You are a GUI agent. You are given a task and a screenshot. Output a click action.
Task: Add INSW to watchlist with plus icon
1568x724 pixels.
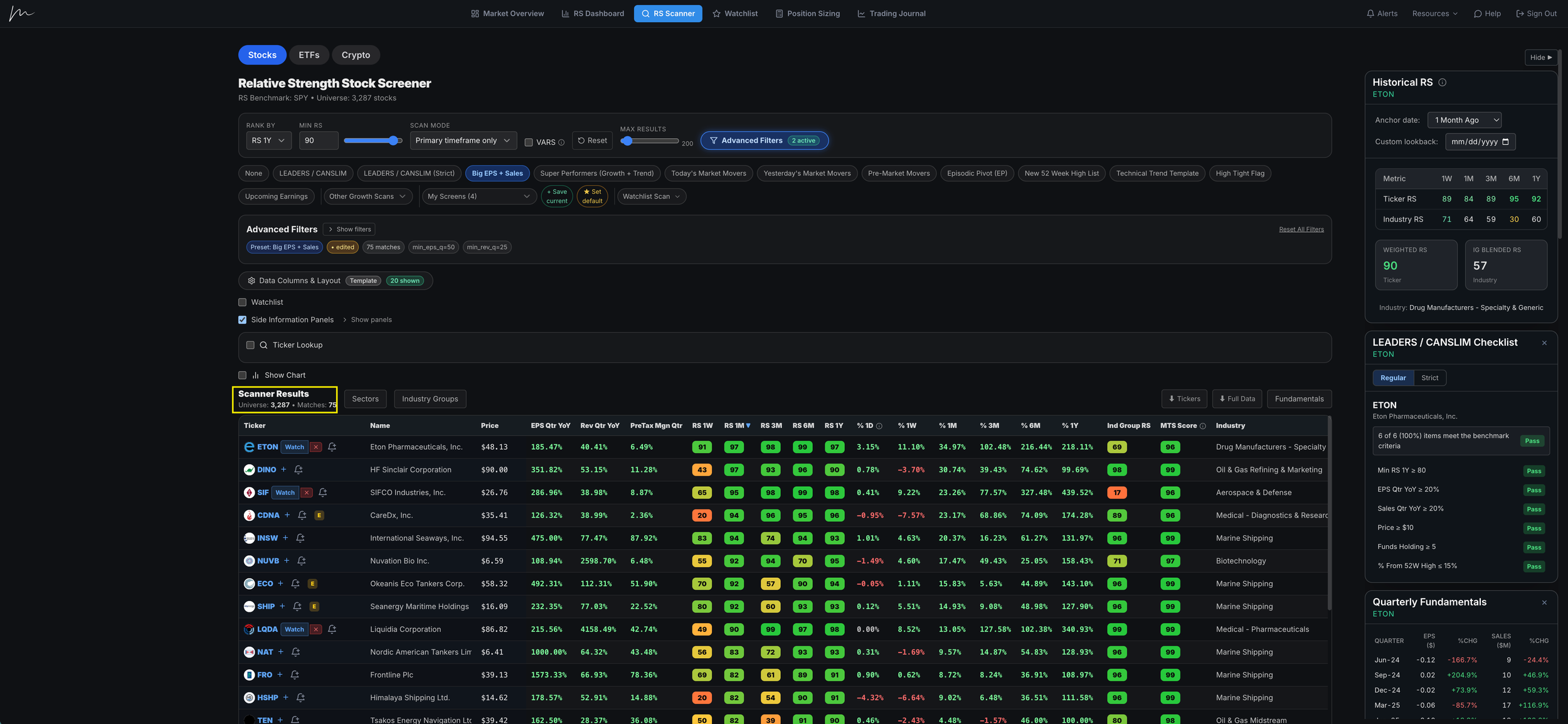coord(285,538)
